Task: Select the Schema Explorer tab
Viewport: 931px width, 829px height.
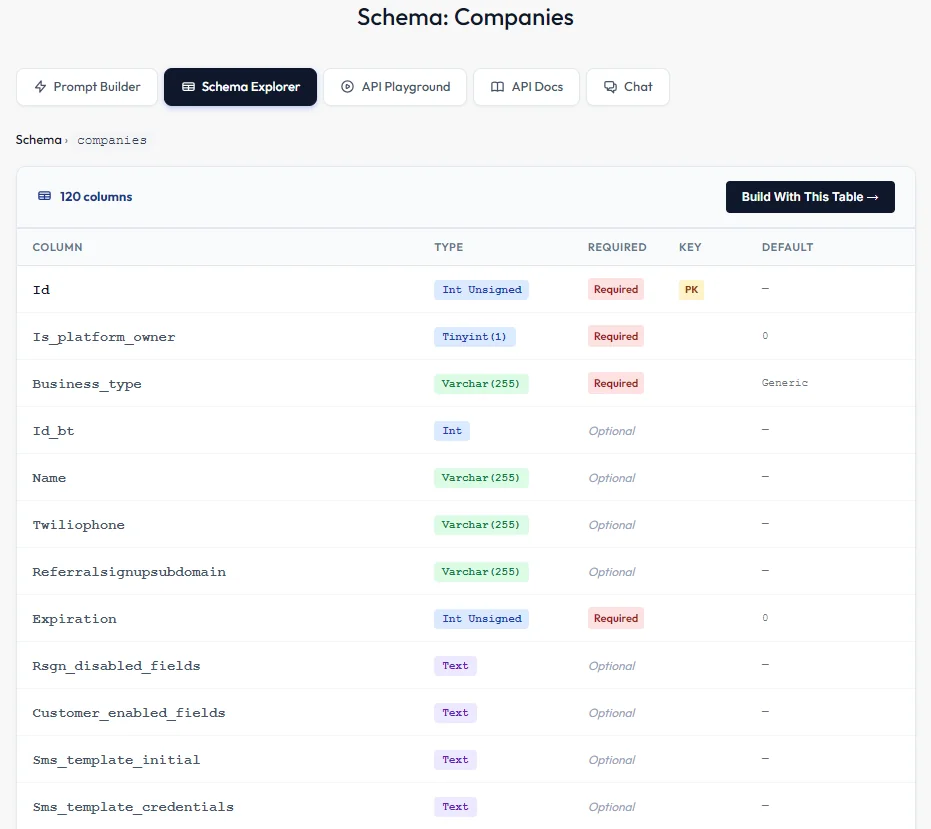Action: (x=240, y=87)
